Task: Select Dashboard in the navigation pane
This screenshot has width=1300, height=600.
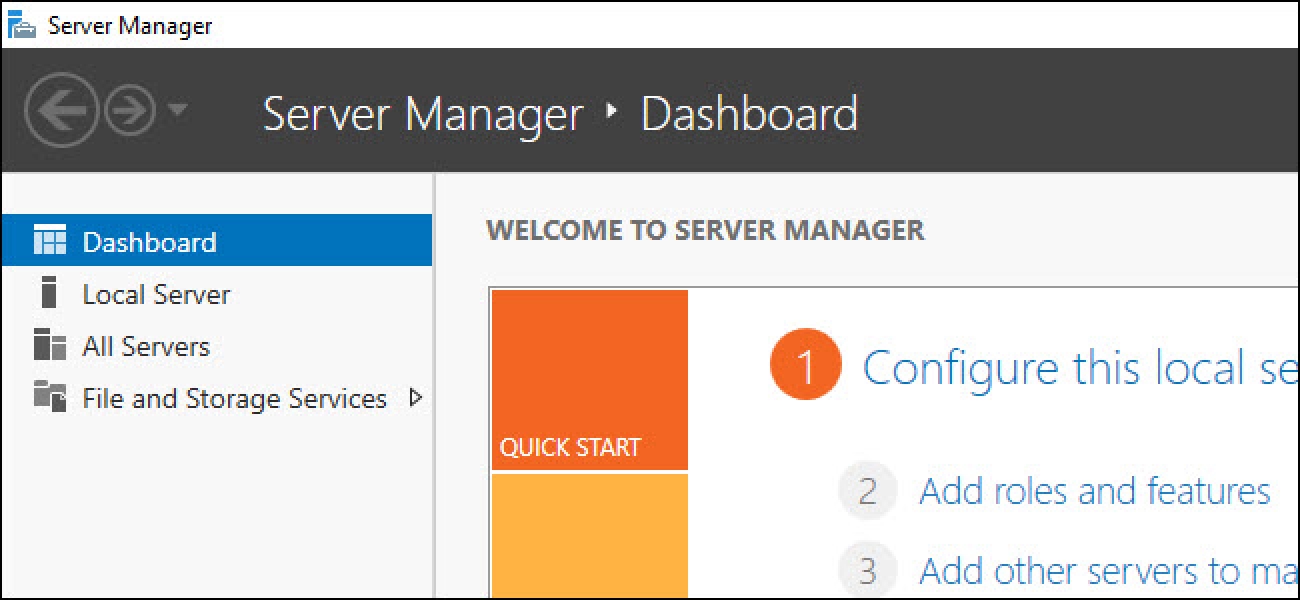Action: 217,241
